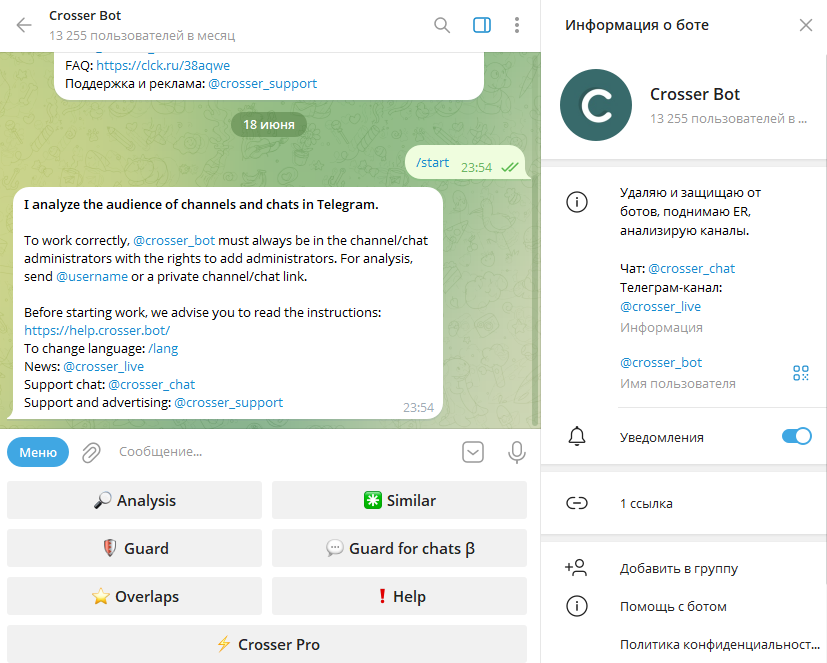Open @crosser_support in Поддержка и реклама line
The height and width of the screenshot is (663, 827).
pos(263,83)
